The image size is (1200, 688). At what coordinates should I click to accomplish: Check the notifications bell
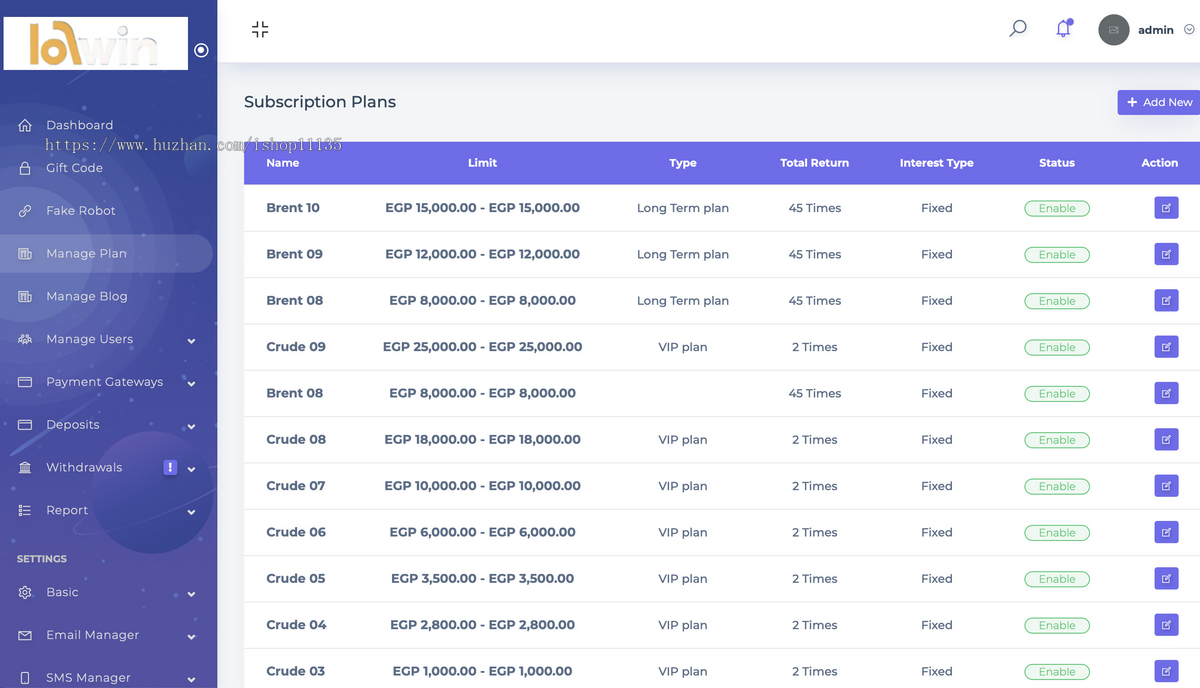click(x=1064, y=29)
